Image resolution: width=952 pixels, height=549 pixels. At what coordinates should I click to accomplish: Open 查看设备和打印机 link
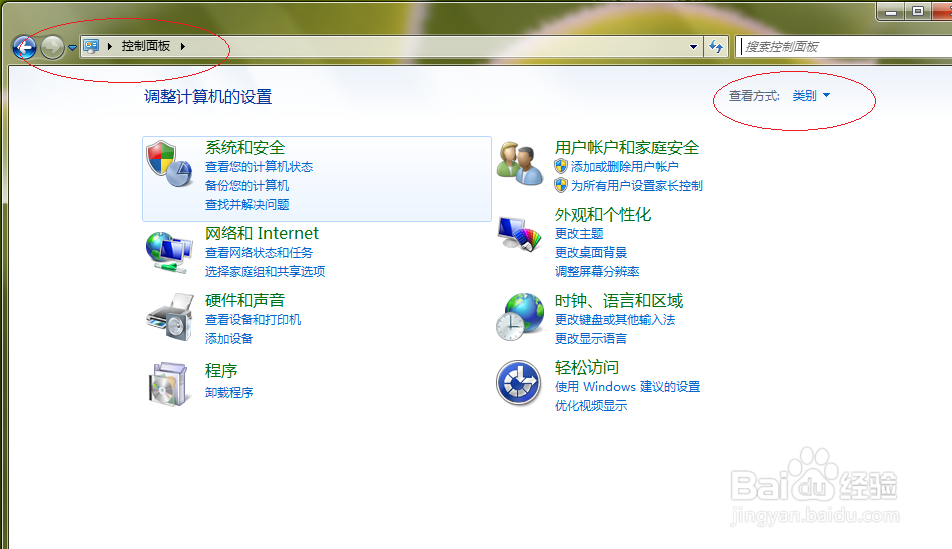253,319
